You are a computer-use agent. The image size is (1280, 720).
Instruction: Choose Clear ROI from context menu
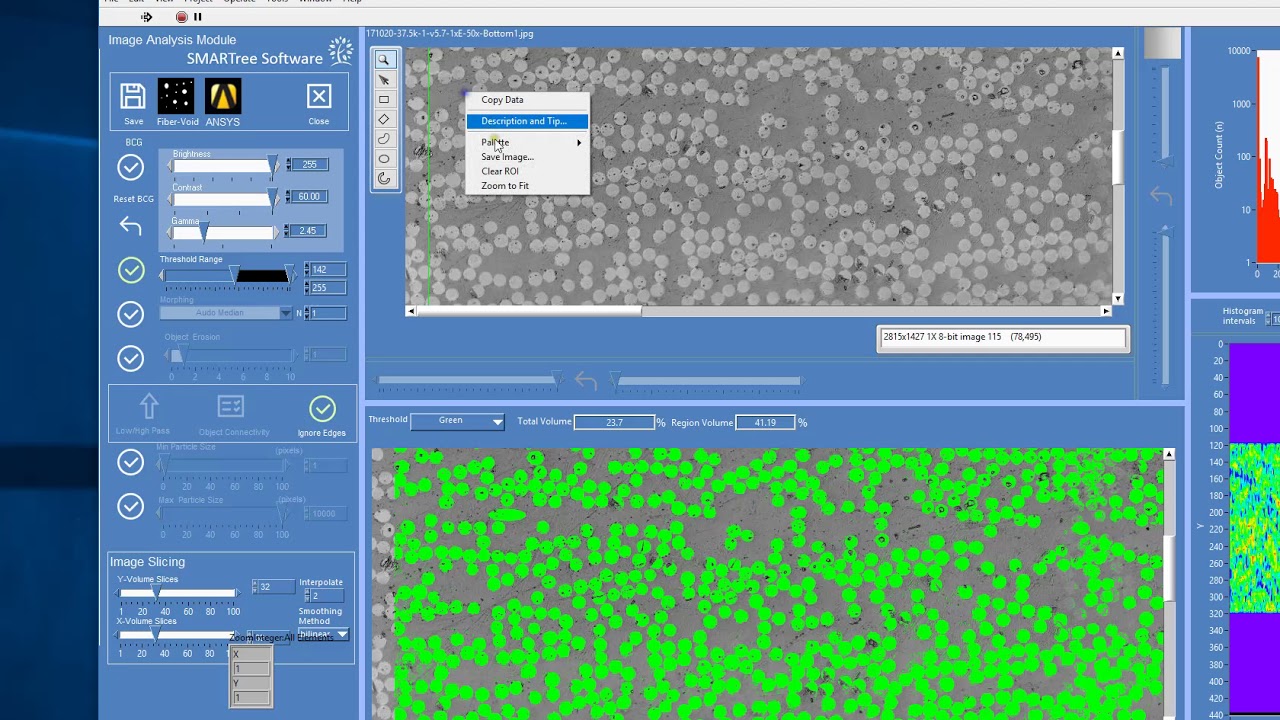tap(500, 171)
